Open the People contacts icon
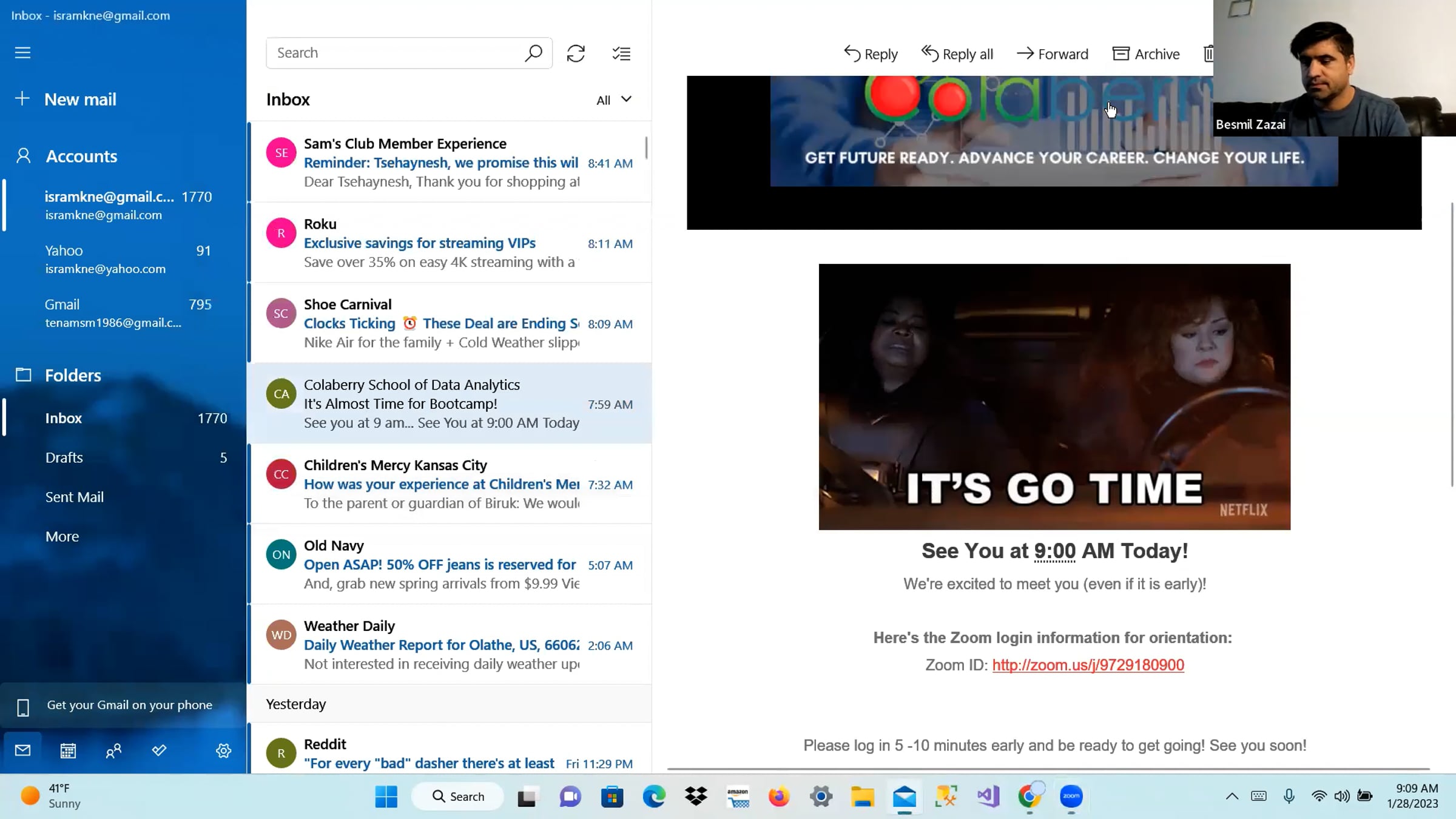This screenshot has height=819, width=1456. click(113, 751)
